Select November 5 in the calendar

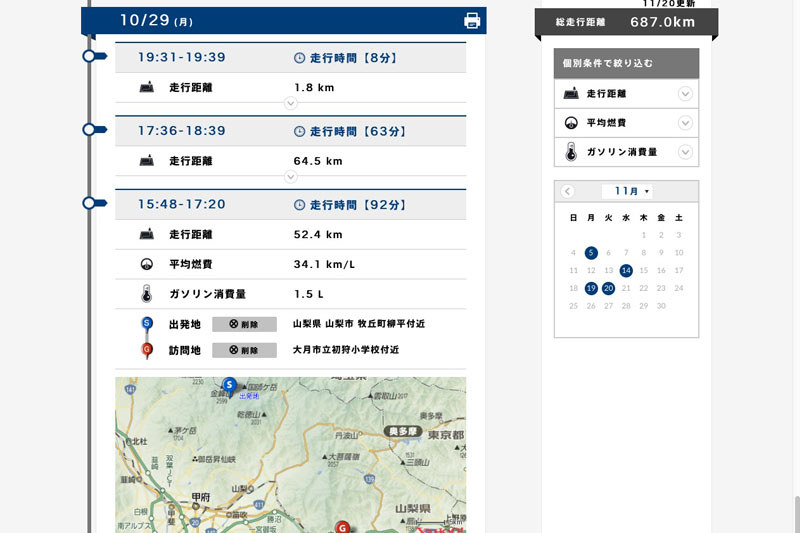coord(591,252)
